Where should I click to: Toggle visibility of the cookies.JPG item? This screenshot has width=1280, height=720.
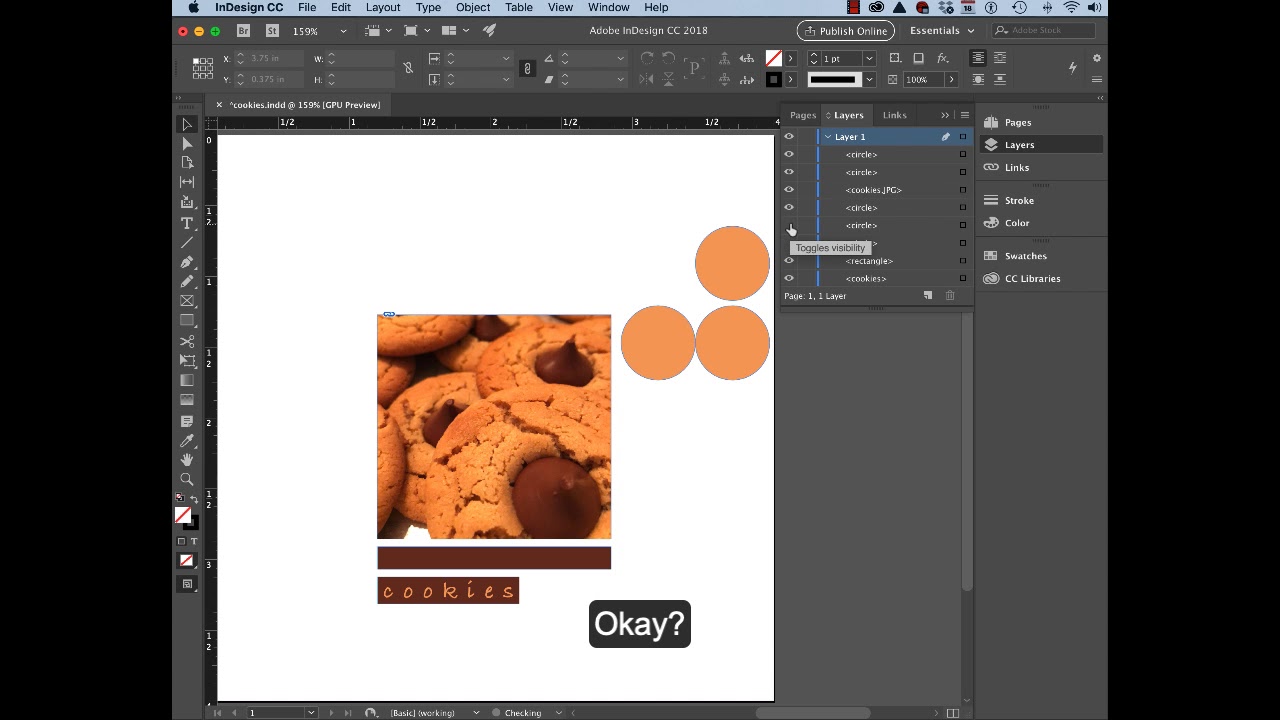pyautogui.click(x=789, y=190)
